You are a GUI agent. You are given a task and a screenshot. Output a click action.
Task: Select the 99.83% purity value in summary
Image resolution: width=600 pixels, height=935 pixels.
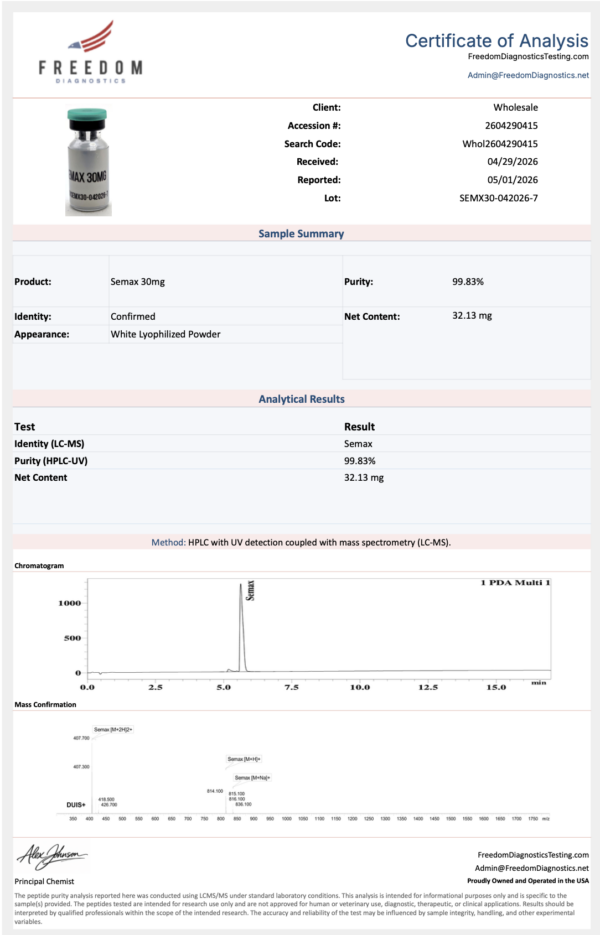click(468, 281)
